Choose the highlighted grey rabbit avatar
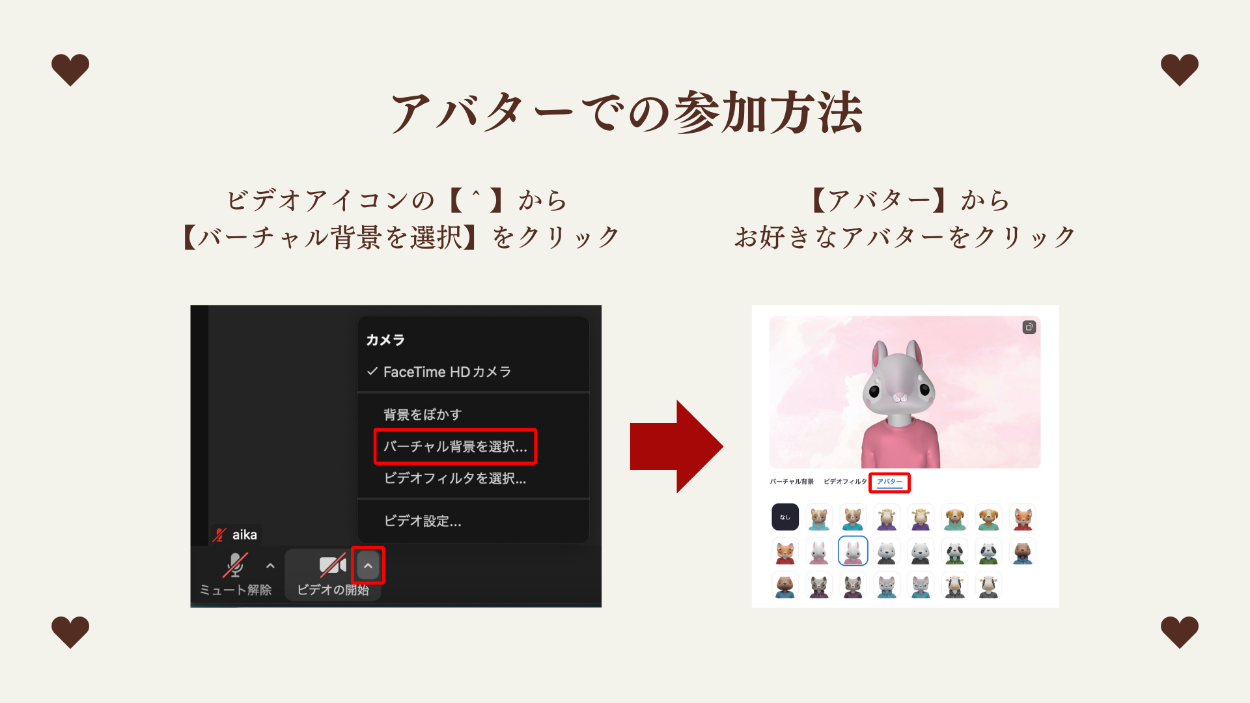 point(853,551)
